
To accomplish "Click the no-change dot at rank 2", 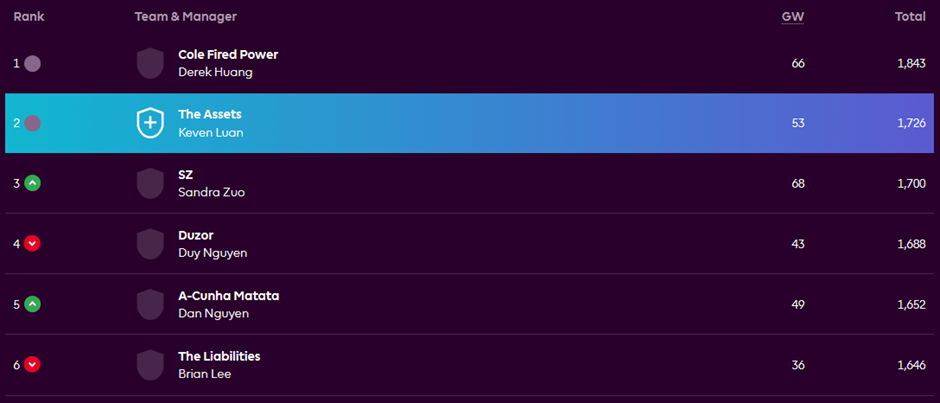I will click(x=32, y=124).
